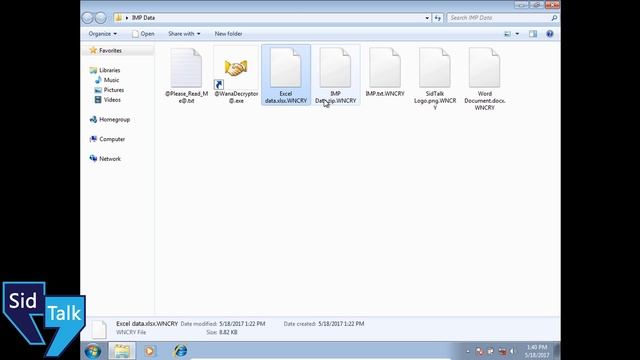Image resolution: width=640 pixels, height=360 pixels.
Task: Click the Windows Explorer taskbar icon
Action: [x=122, y=351]
